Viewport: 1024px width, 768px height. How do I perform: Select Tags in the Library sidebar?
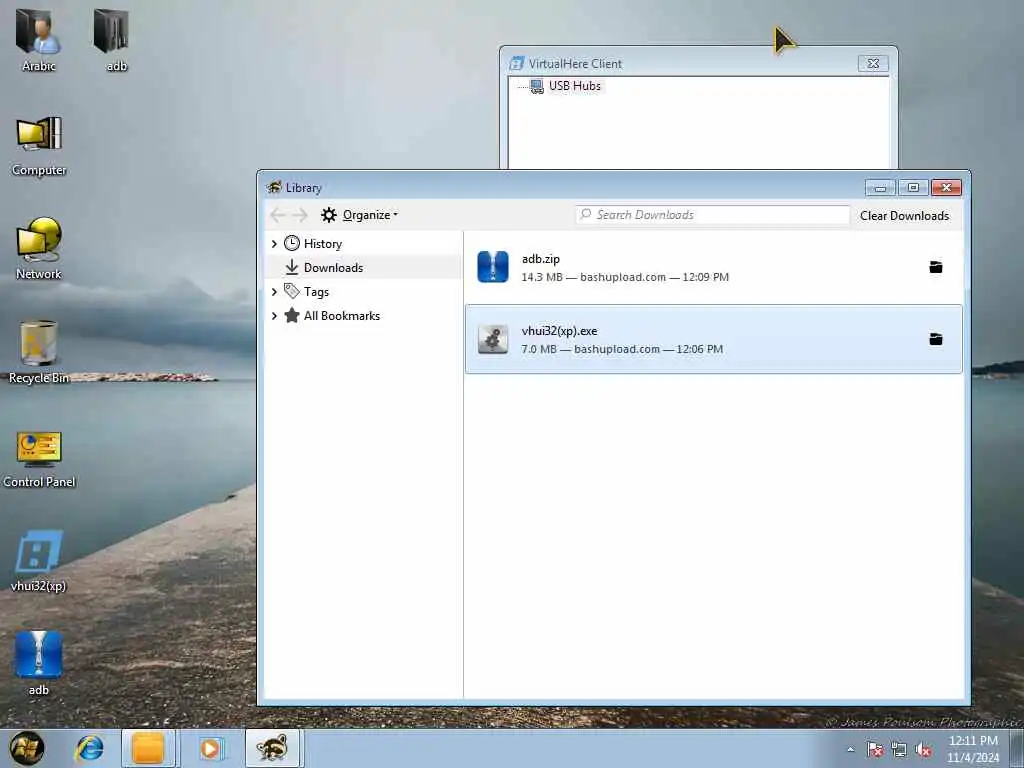(316, 292)
